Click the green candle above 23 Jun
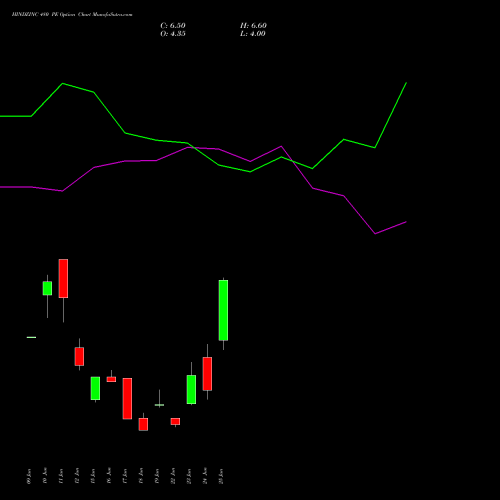The image size is (500, 500). [191, 390]
